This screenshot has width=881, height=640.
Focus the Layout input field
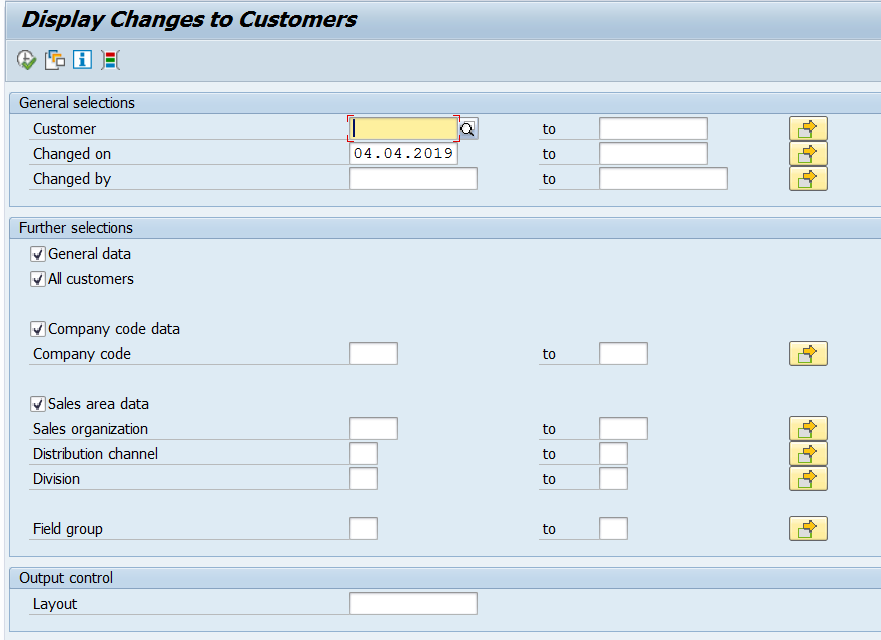point(413,604)
